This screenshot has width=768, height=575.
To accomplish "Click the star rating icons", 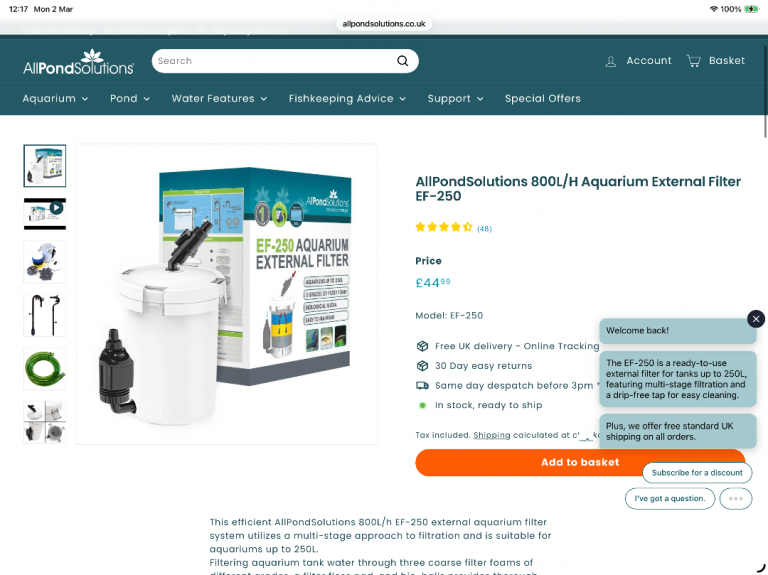I will coord(444,227).
